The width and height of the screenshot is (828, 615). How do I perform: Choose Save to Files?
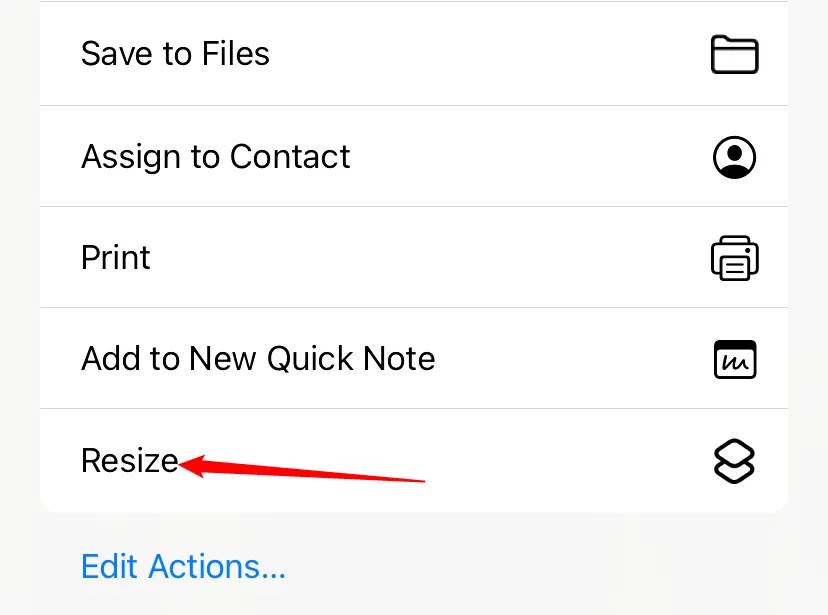[175, 54]
